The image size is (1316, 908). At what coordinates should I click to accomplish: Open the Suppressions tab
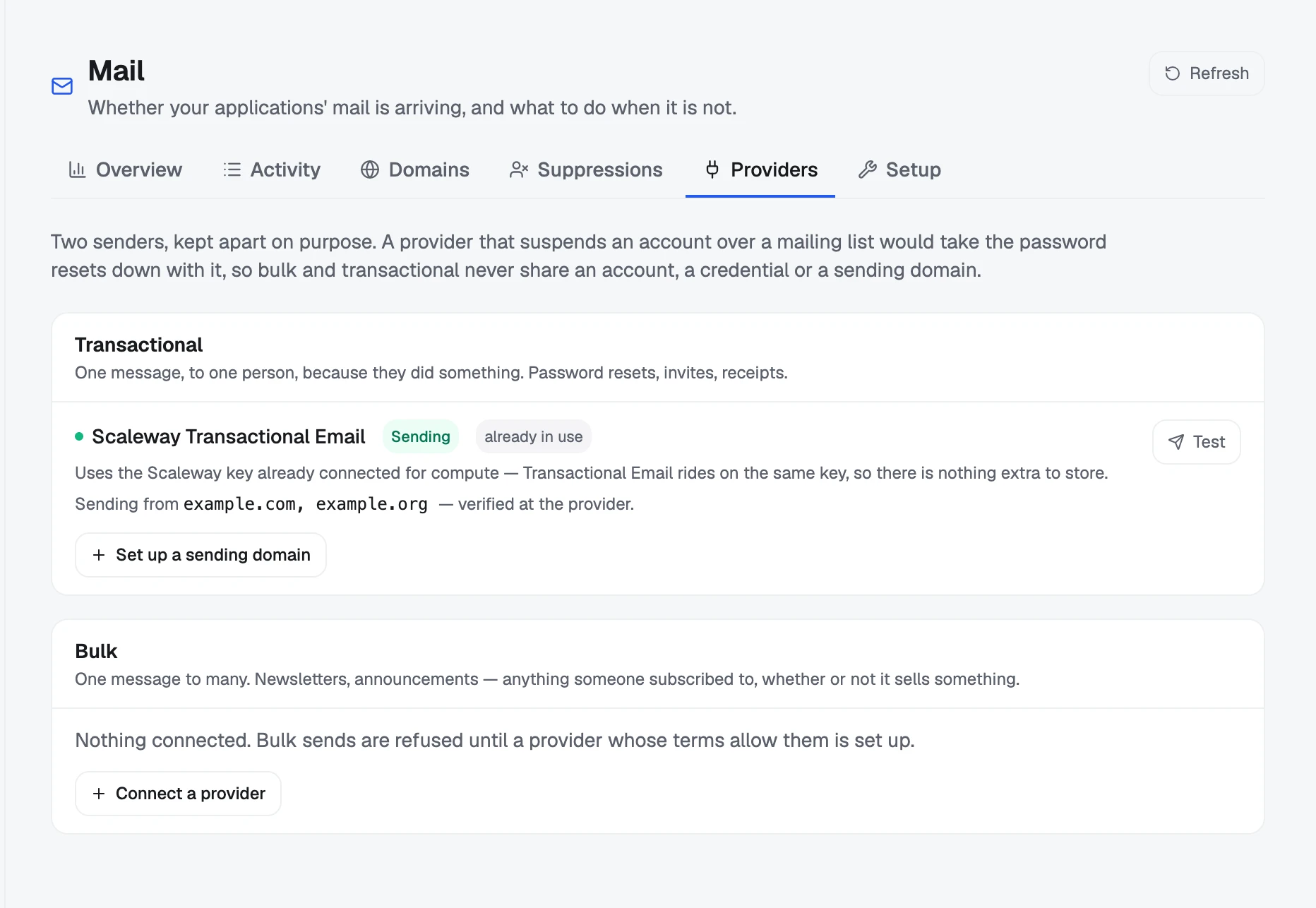click(x=586, y=169)
